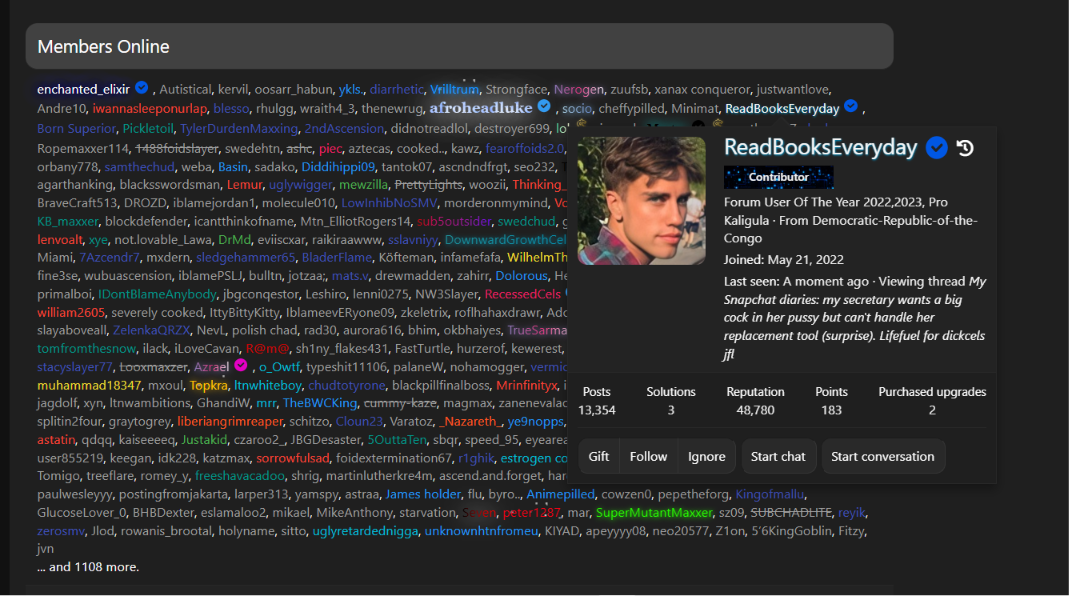Click the verified badge in the profile popup
The width and height of the screenshot is (1069, 596).
[x=937, y=148]
